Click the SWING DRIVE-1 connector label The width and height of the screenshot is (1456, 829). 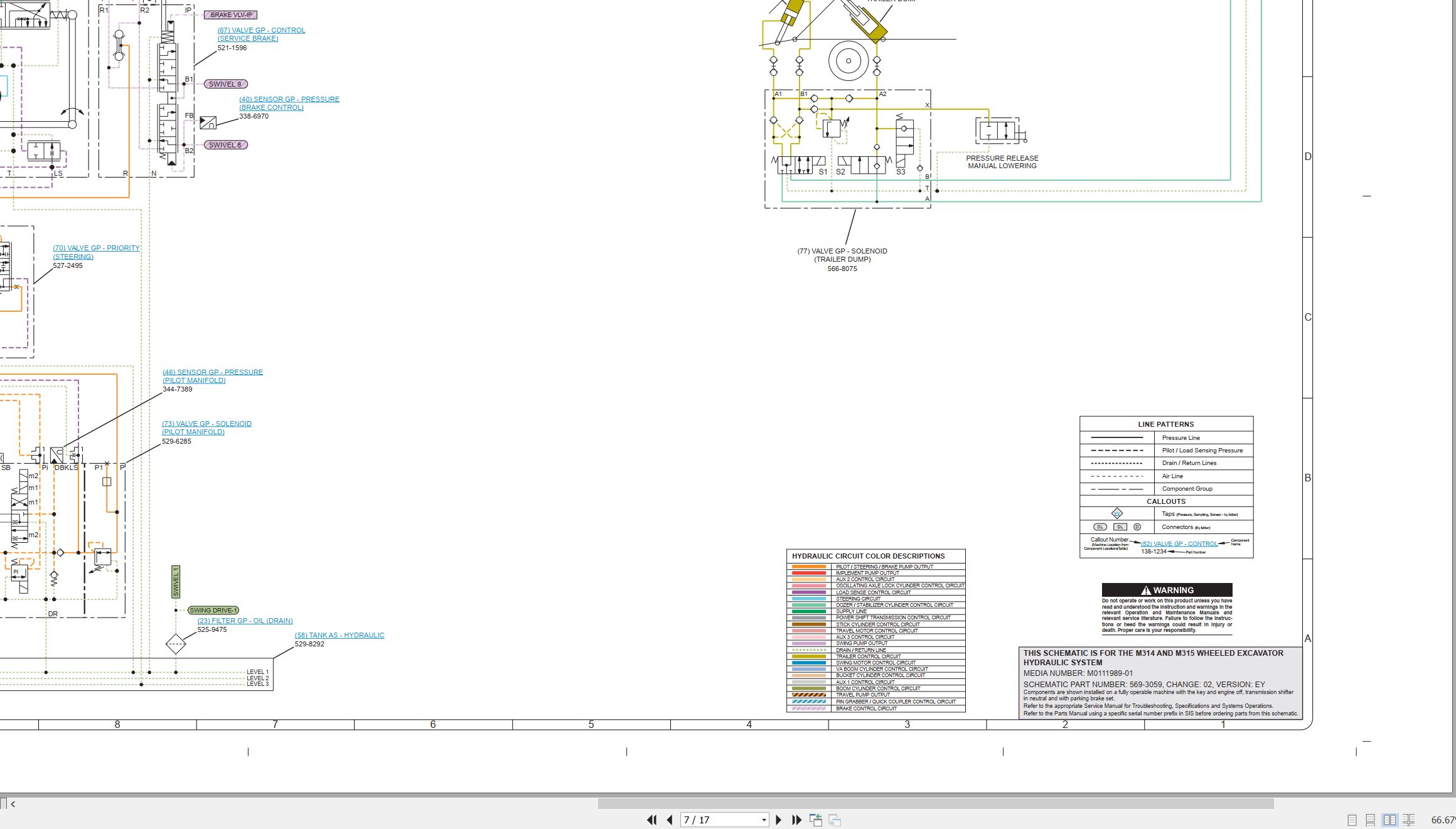[x=213, y=610]
